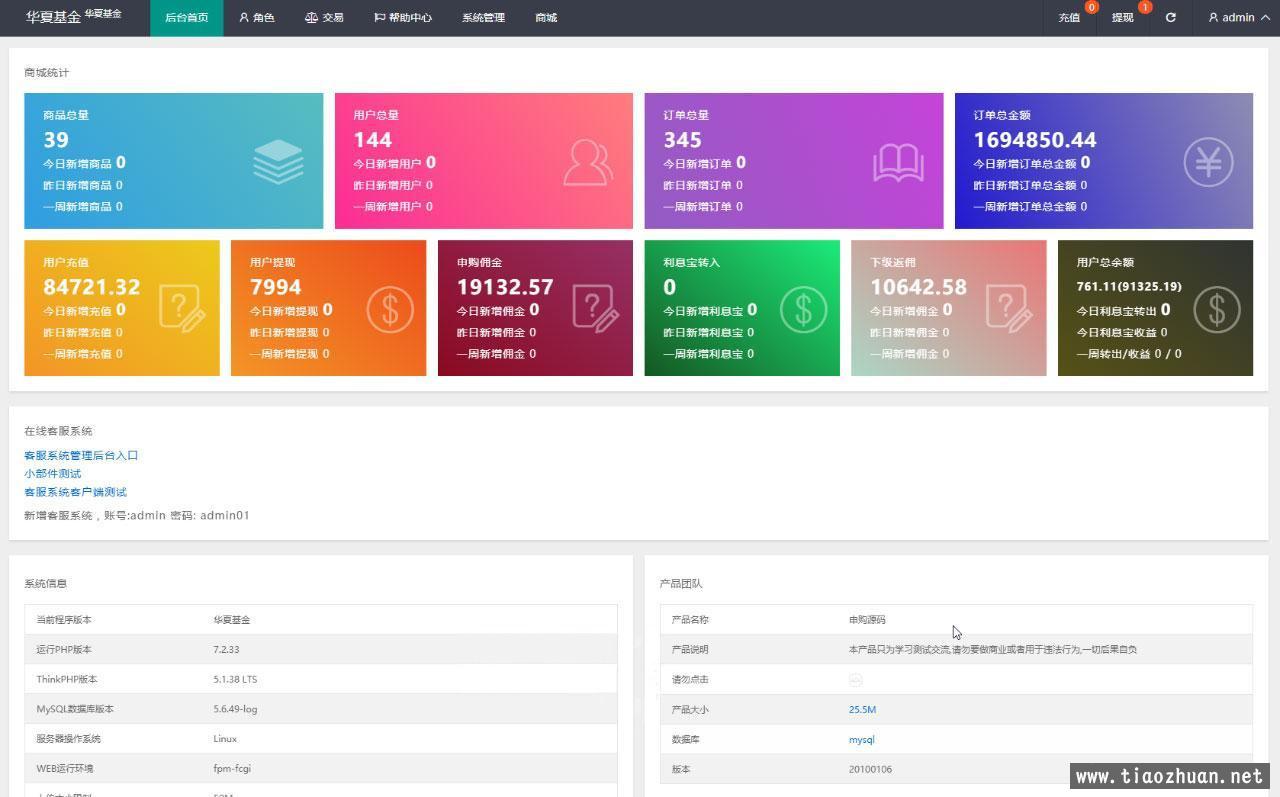Open the 系统管理 menu

pos(483,18)
